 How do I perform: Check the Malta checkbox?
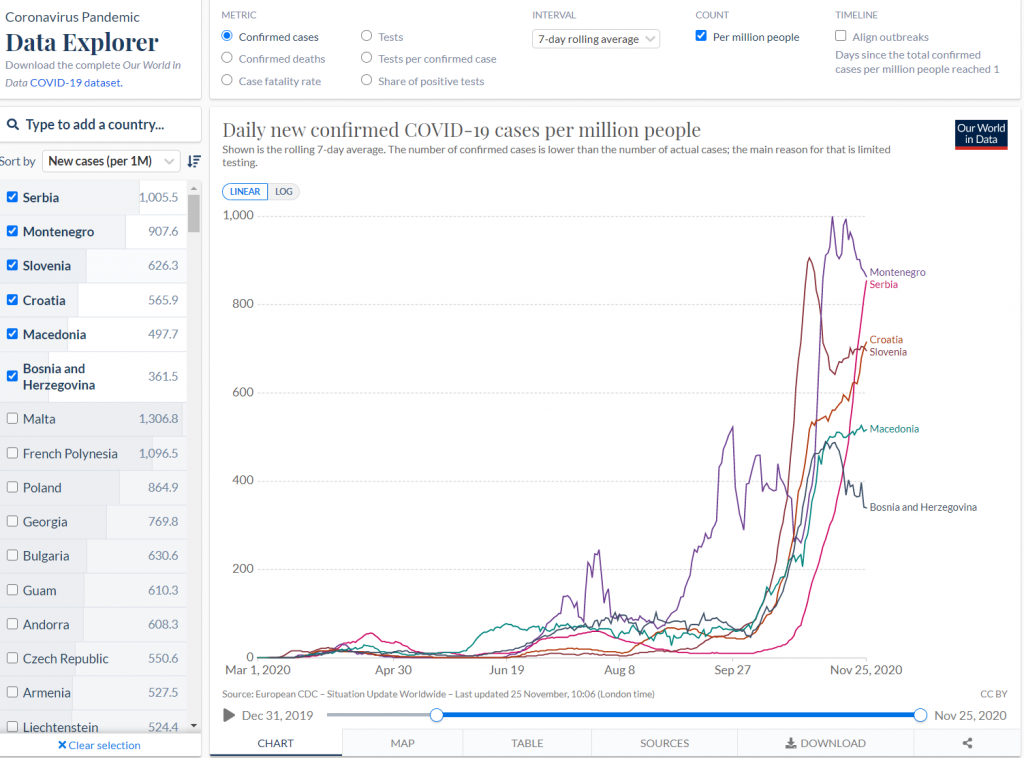(12, 418)
